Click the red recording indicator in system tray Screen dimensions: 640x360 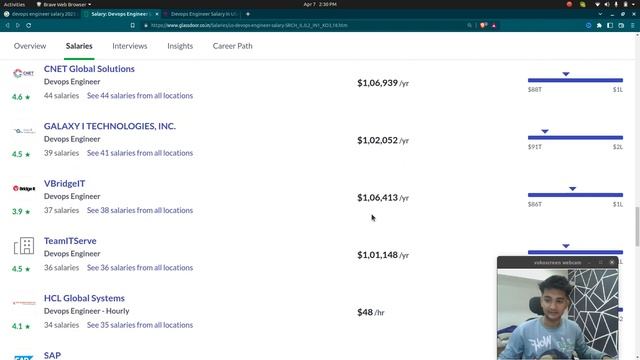(569, 4)
